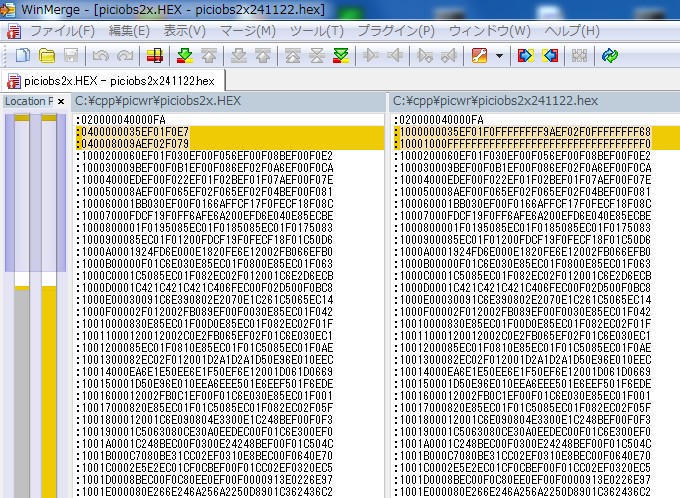Refresh comparison with blue-green arrows icon
The height and width of the screenshot is (498, 680).
click(610, 56)
